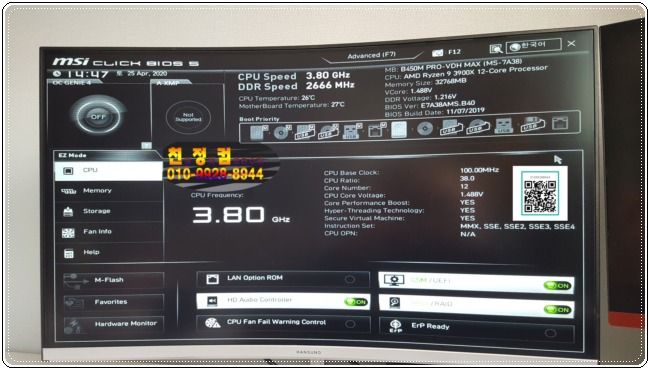The height and width of the screenshot is (370, 650).
Task: Select the last network icon in Boot Priority
Action: tap(560, 123)
